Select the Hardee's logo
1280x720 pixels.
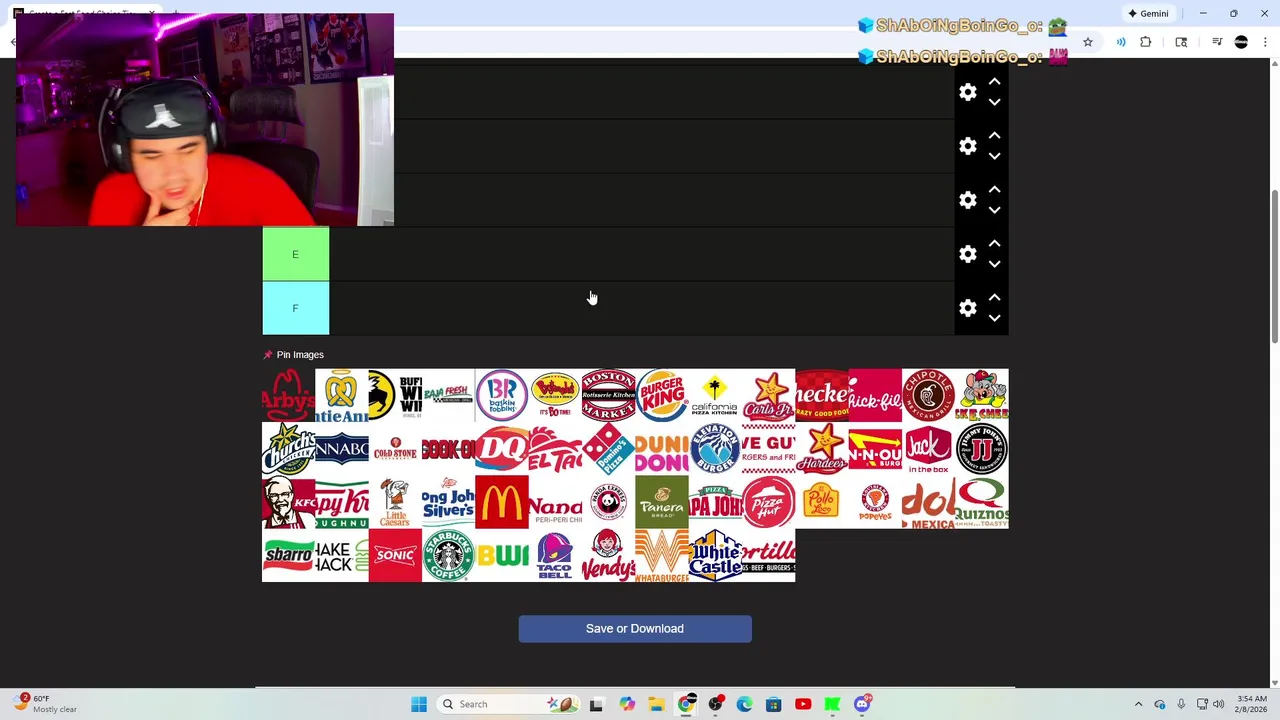coord(821,449)
